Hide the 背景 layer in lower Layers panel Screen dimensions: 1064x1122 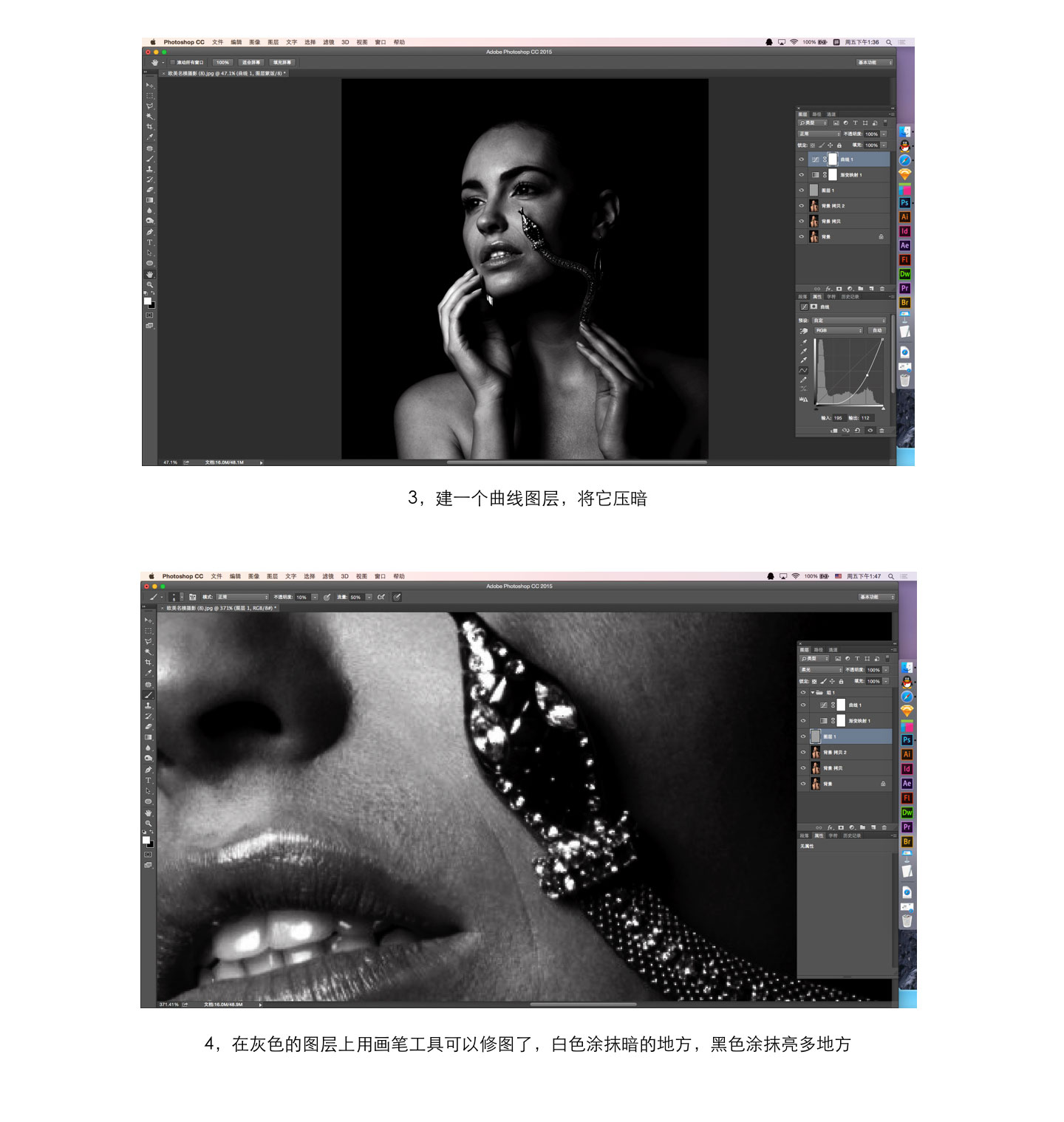coord(803,784)
